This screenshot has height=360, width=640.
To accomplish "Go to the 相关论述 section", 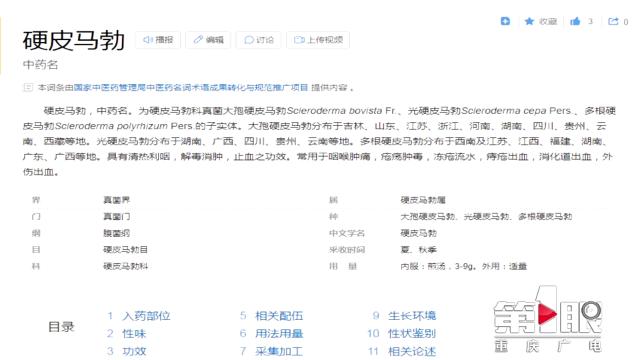I will point(412,351).
